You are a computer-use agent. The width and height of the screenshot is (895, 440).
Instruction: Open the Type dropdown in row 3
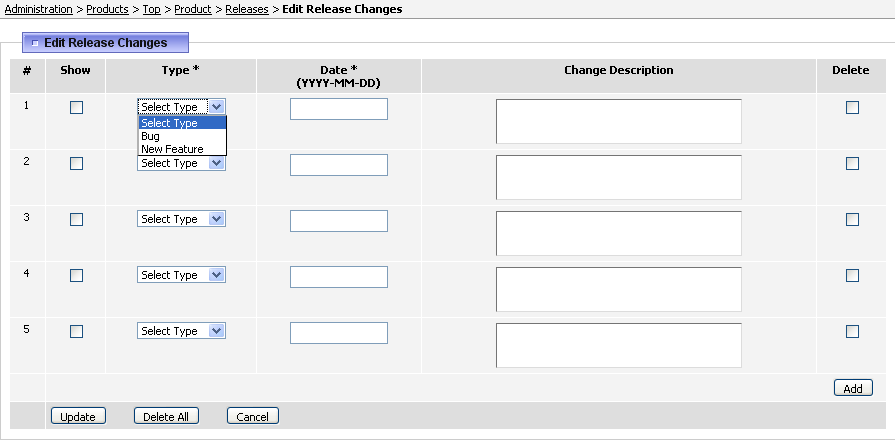click(x=182, y=219)
